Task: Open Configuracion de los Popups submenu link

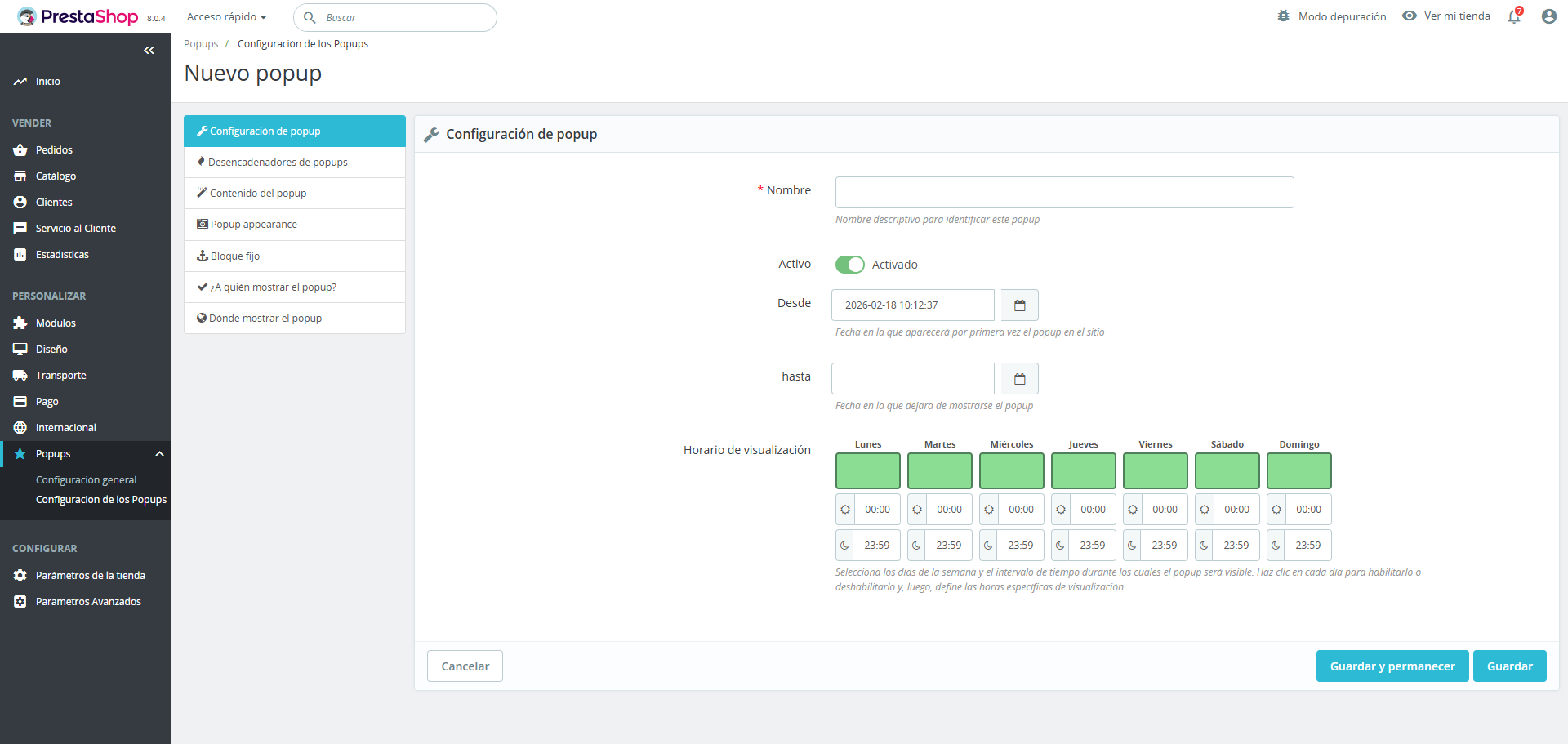Action: tap(101, 500)
